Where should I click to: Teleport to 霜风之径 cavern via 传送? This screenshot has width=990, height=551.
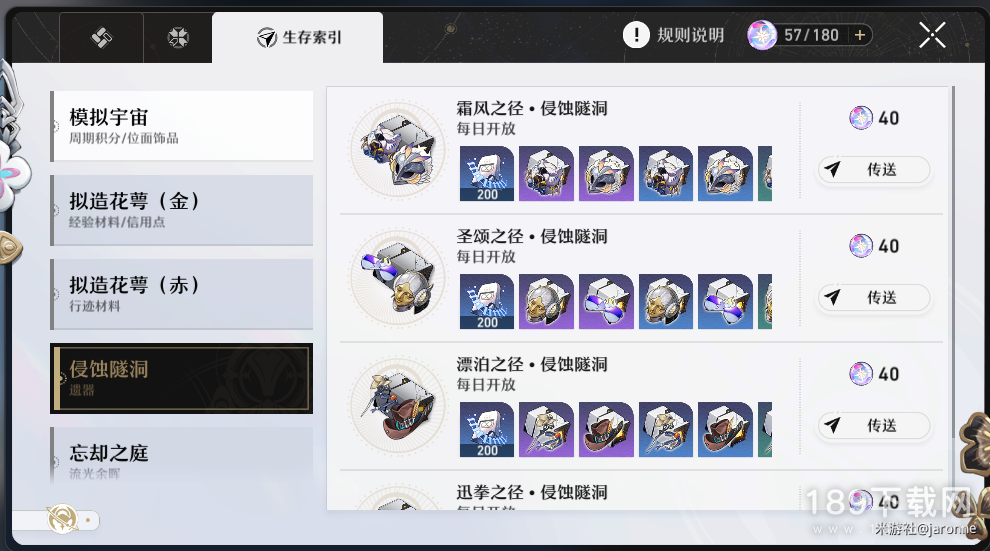[874, 170]
